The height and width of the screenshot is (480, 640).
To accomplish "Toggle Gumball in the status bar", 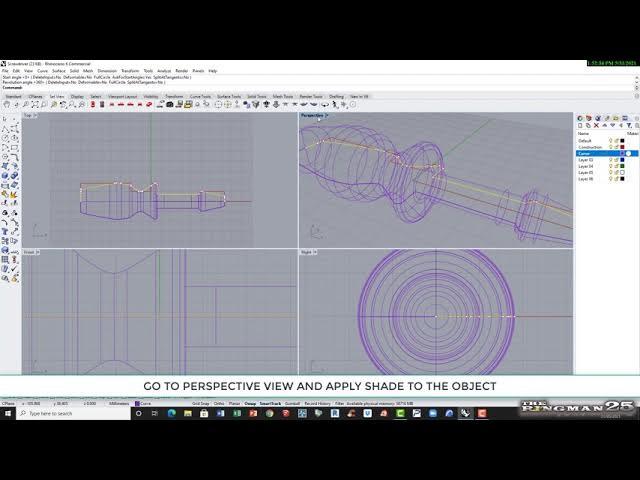I will pos(291,403).
